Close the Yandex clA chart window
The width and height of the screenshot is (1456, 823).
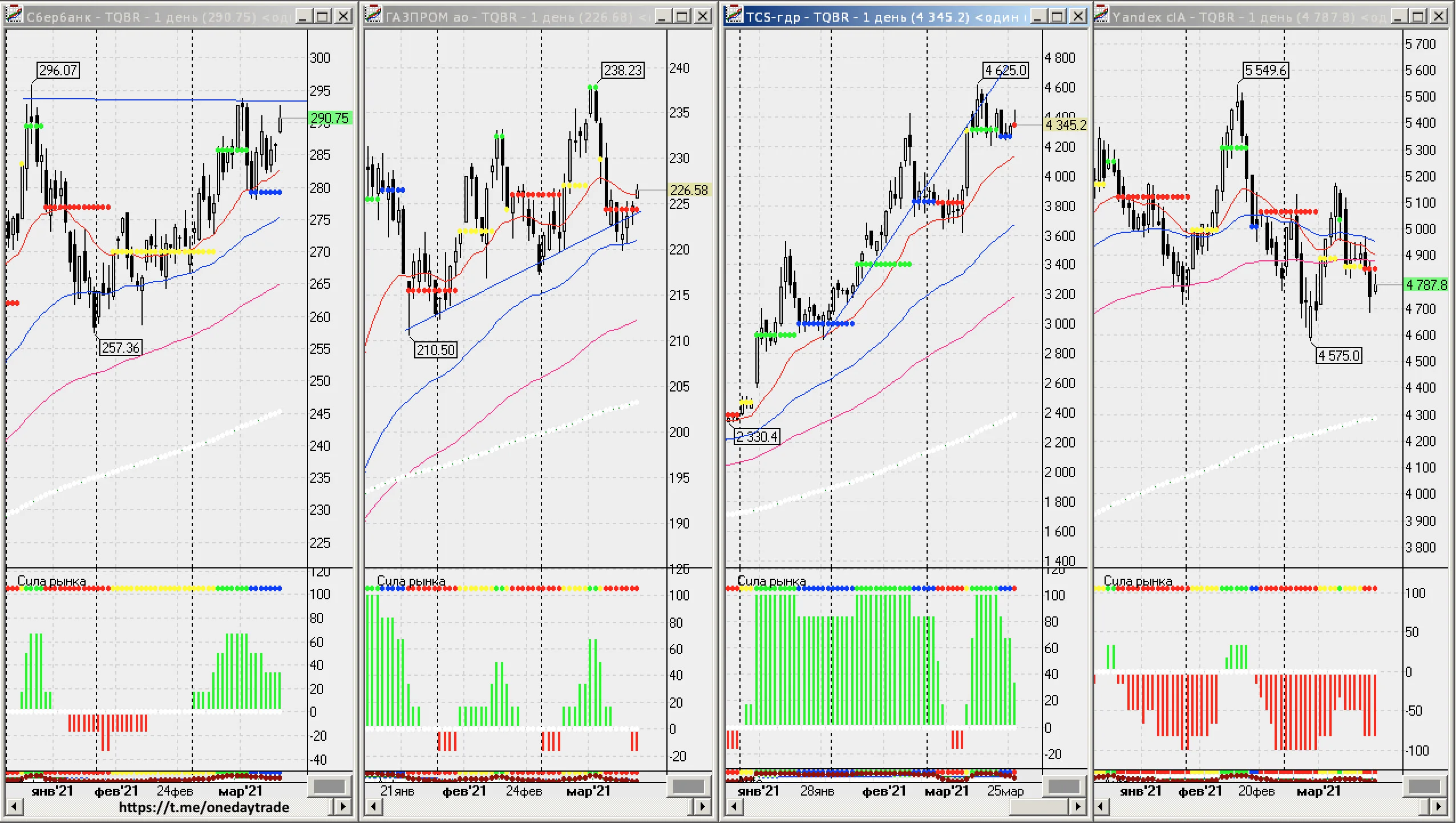(x=1439, y=16)
